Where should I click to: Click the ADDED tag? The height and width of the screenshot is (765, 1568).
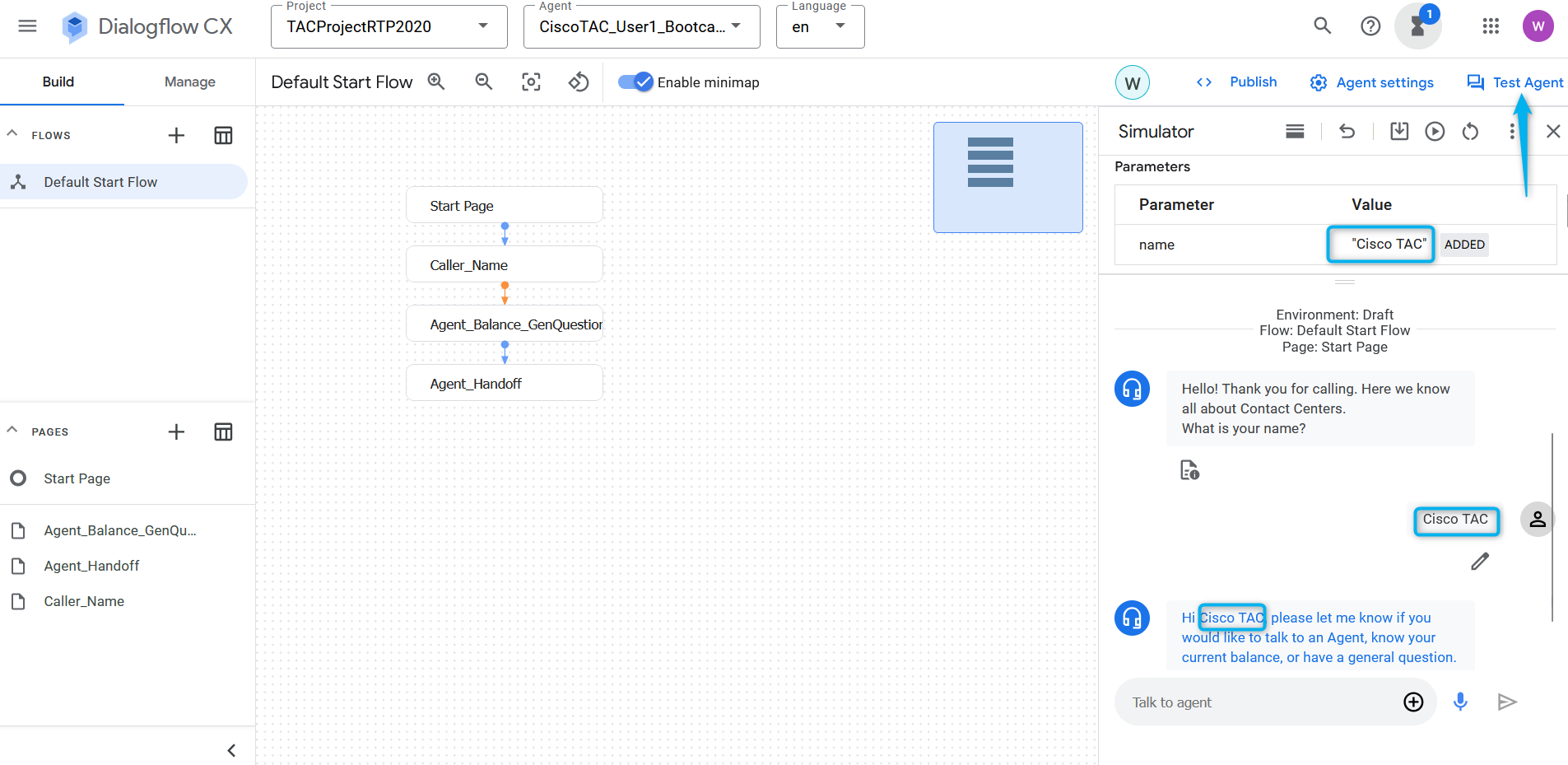tap(1464, 245)
